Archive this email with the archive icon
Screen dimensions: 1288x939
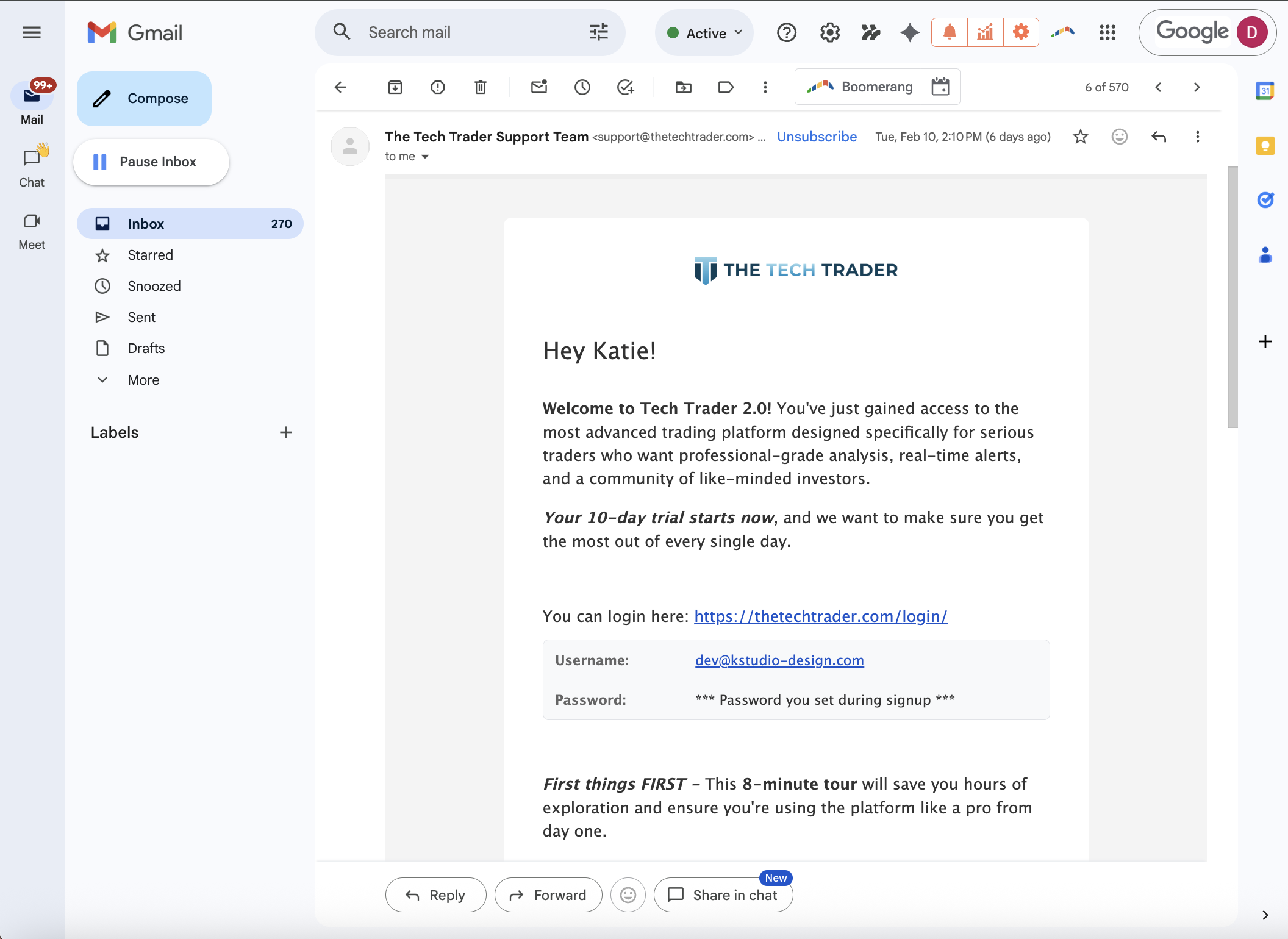(395, 87)
